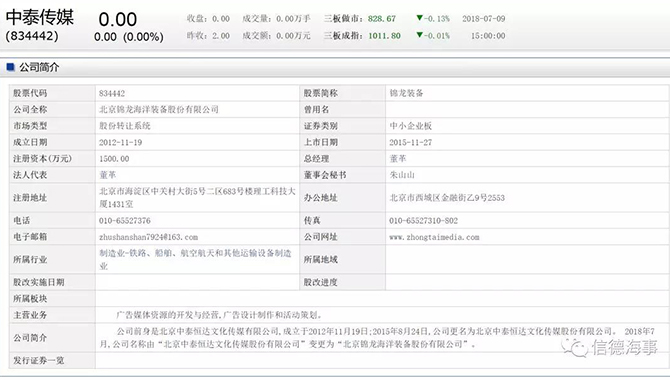670x380 pixels.
Task: Click the founding date 2012-11-19
Action: pos(120,142)
